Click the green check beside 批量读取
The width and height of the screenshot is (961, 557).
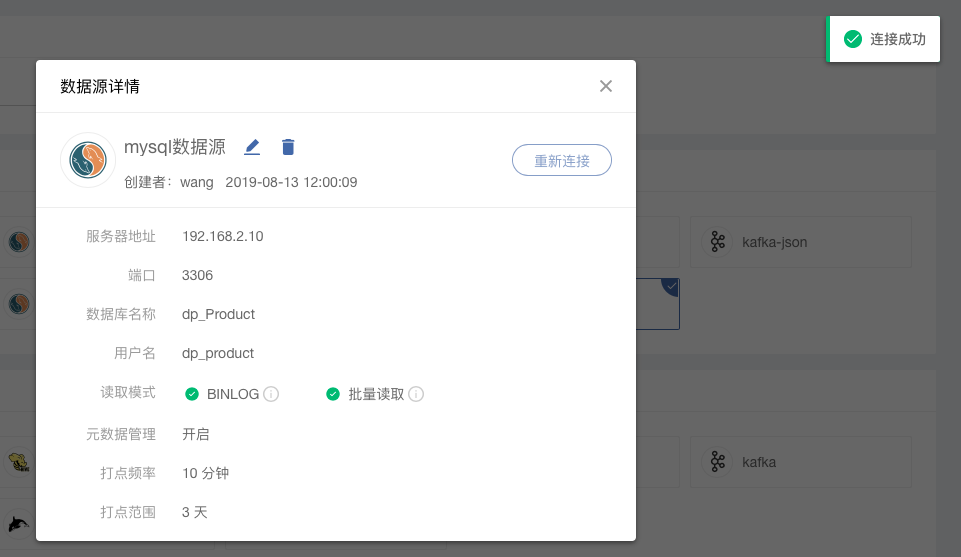(333, 394)
